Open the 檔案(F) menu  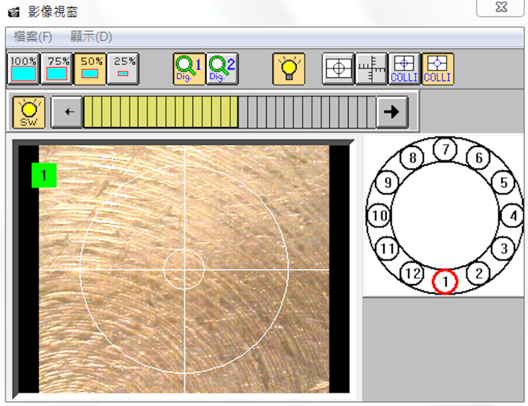point(33,36)
